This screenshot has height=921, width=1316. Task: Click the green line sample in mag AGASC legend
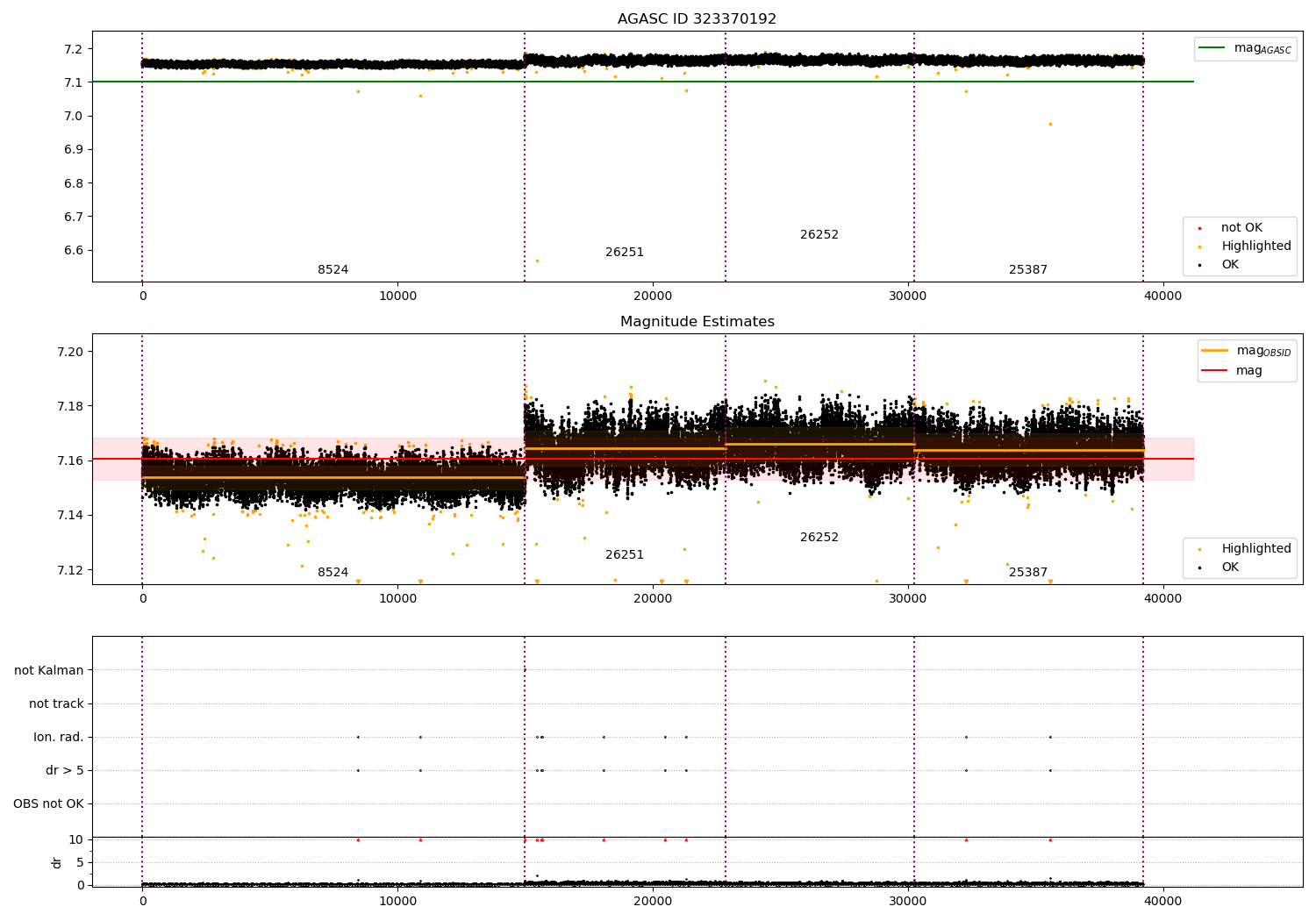click(x=1212, y=48)
